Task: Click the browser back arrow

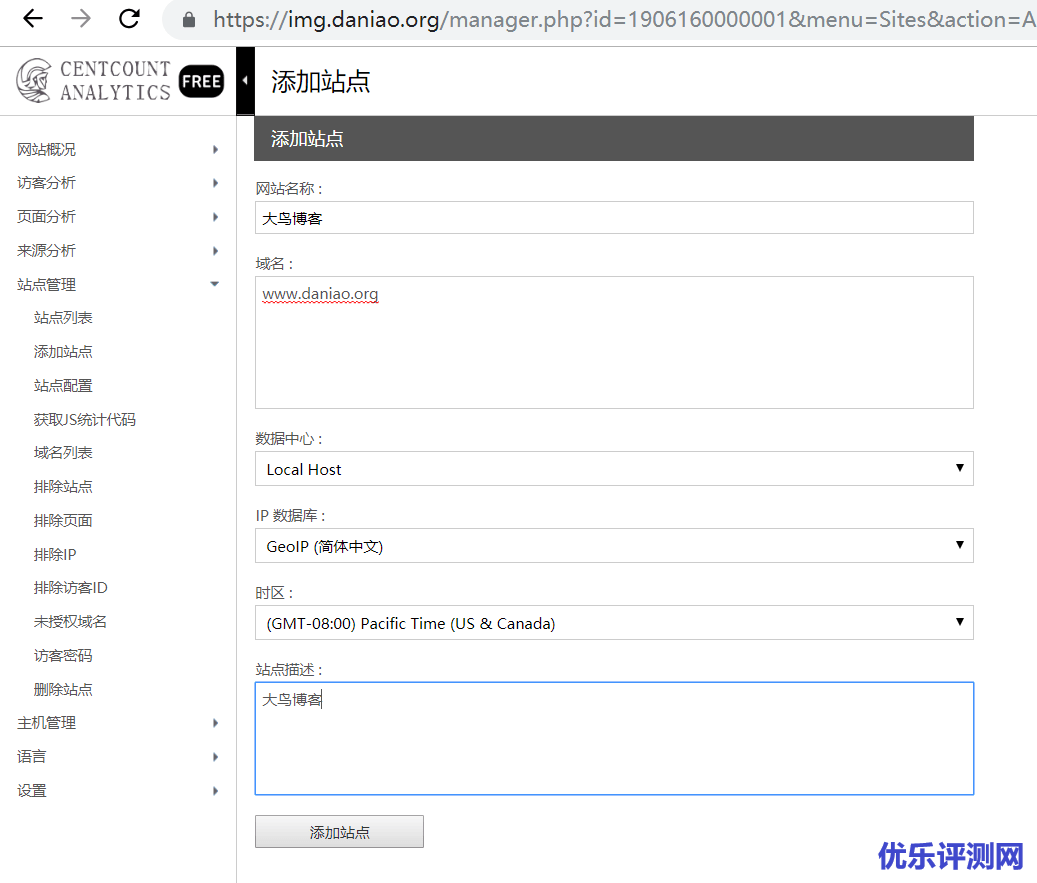Action: 32,19
